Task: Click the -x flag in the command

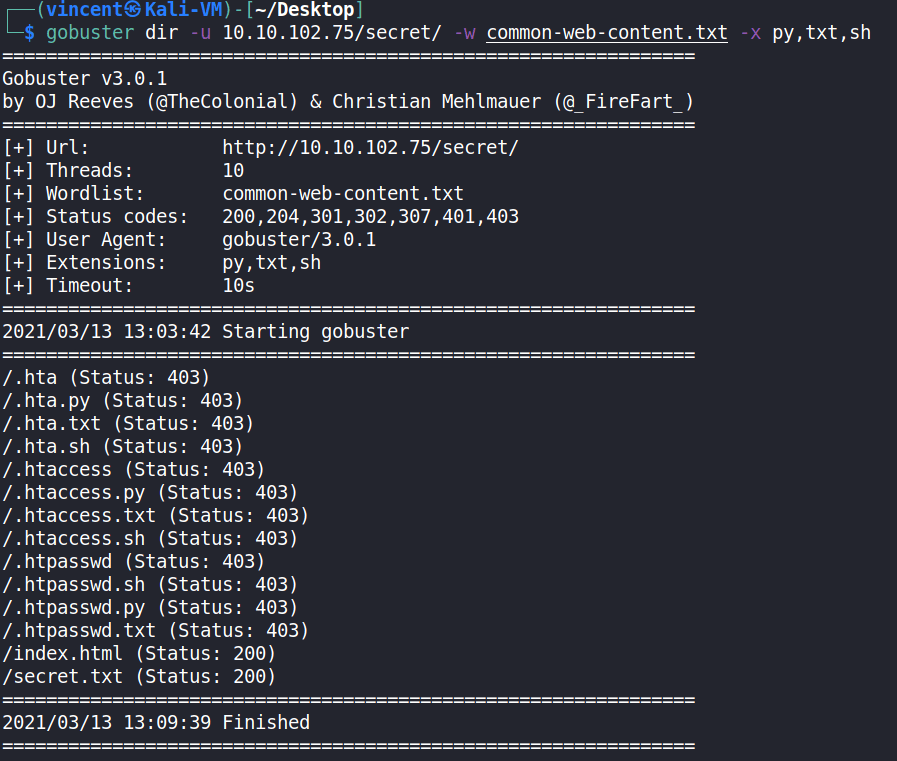Action: click(750, 33)
